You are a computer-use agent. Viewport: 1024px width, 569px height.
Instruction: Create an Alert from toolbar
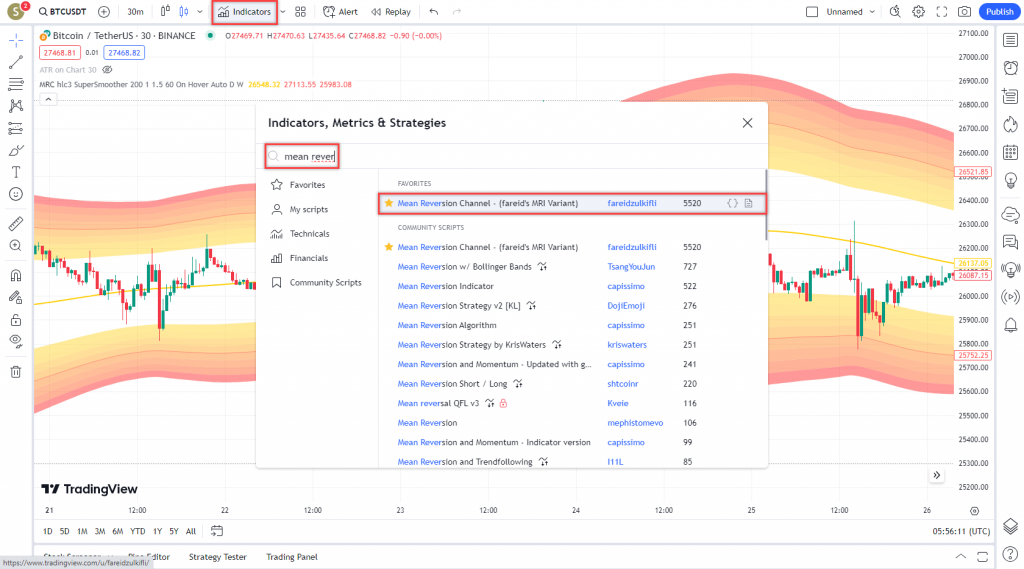pyautogui.click(x=340, y=12)
